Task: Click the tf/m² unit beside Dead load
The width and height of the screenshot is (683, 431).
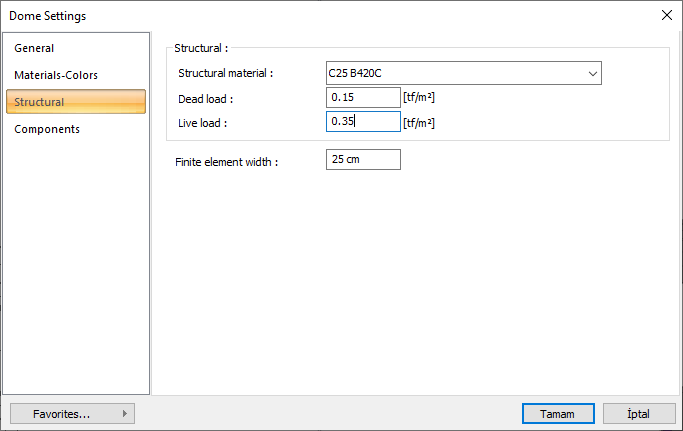Action: click(x=419, y=98)
